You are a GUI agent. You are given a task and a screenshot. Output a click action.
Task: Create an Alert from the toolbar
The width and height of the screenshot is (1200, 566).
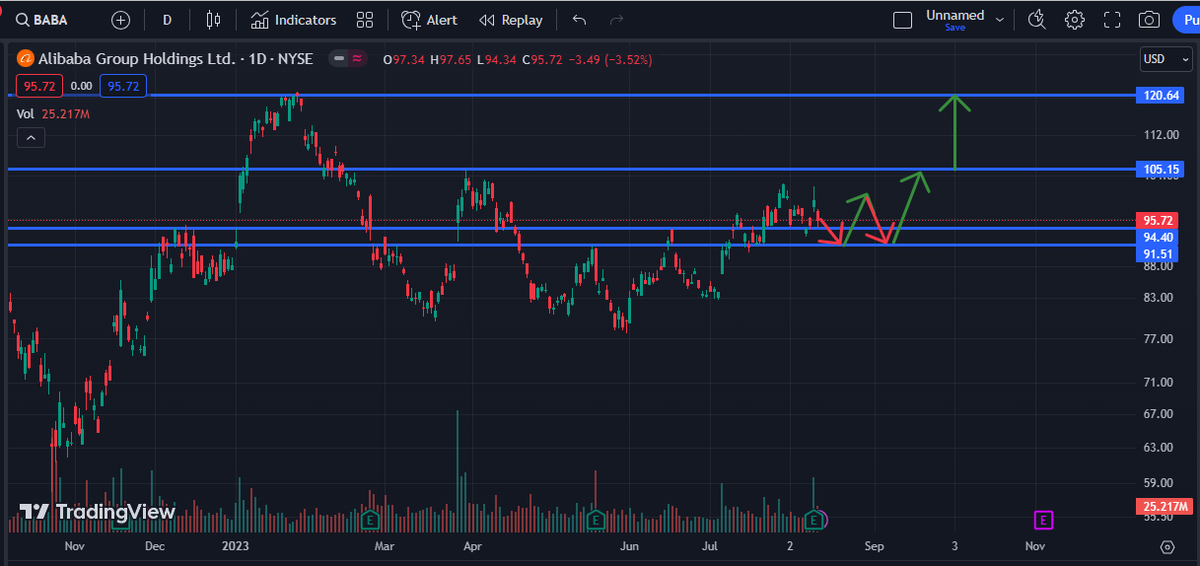pyautogui.click(x=430, y=20)
